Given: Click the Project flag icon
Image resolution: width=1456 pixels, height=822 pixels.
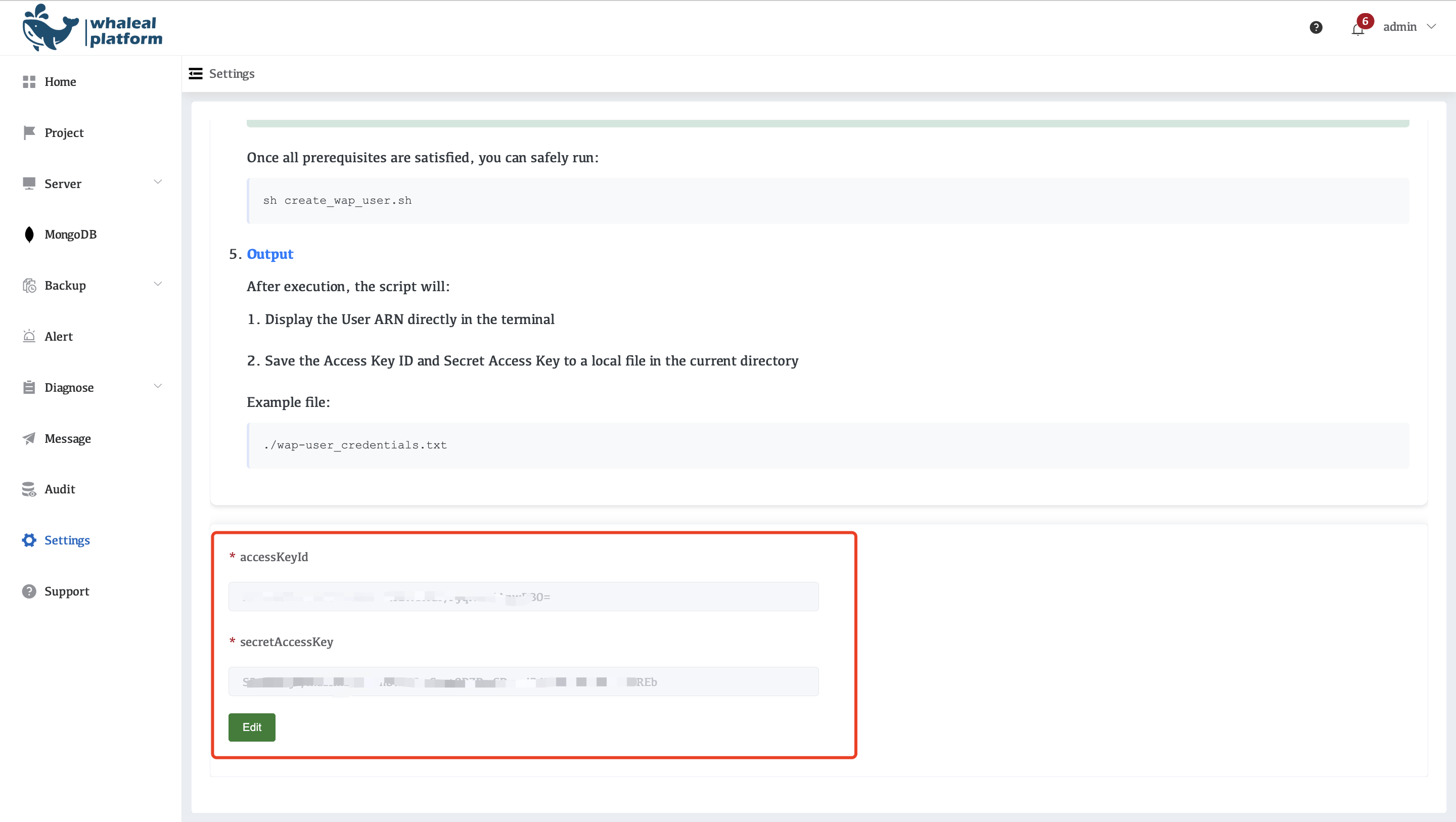Looking at the screenshot, I should click(29, 132).
